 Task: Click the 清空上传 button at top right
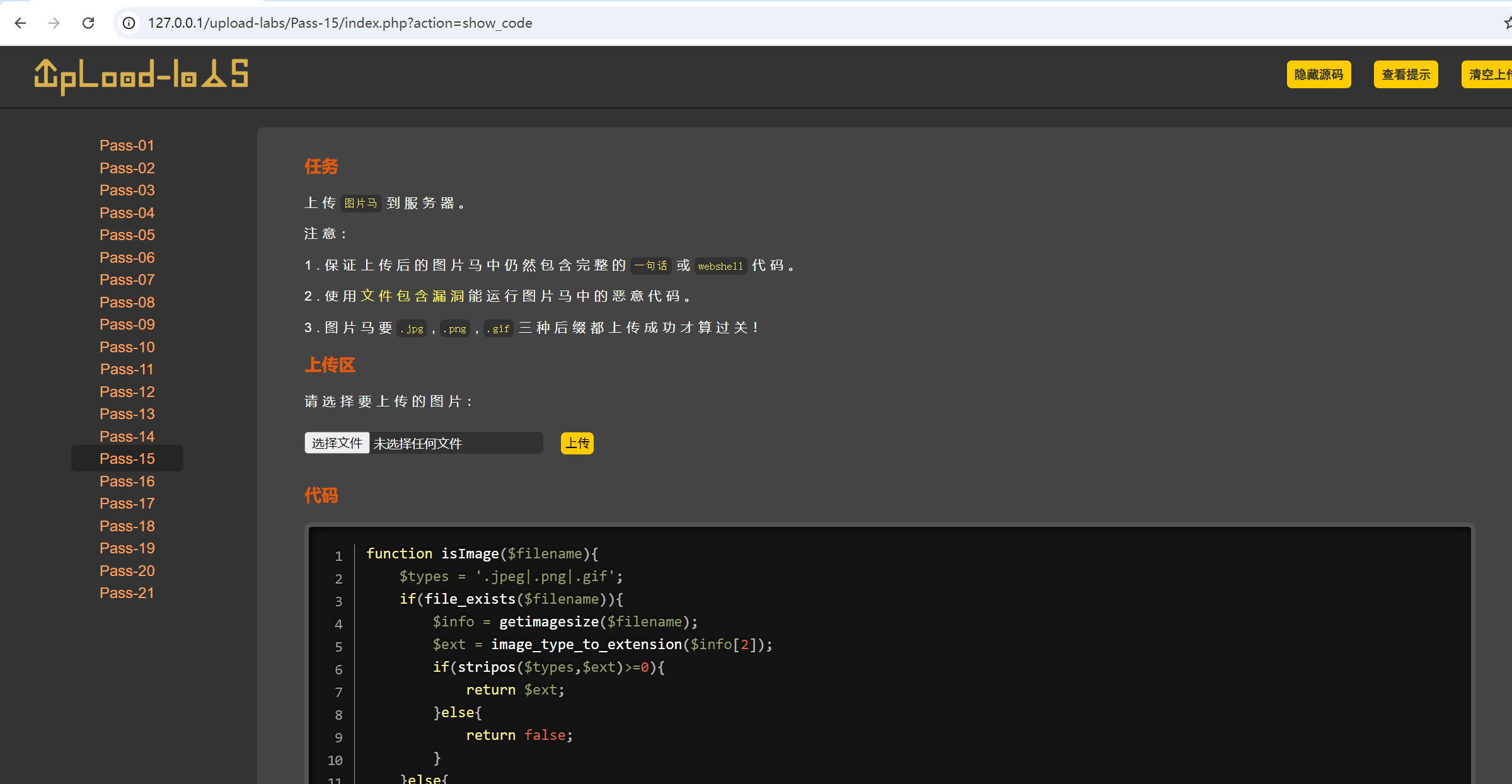tap(1489, 74)
